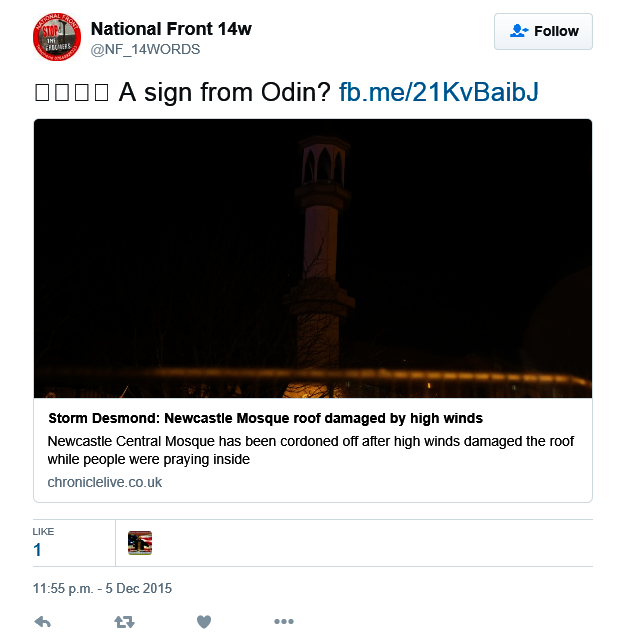Click the like count number 1

coord(37,550)
